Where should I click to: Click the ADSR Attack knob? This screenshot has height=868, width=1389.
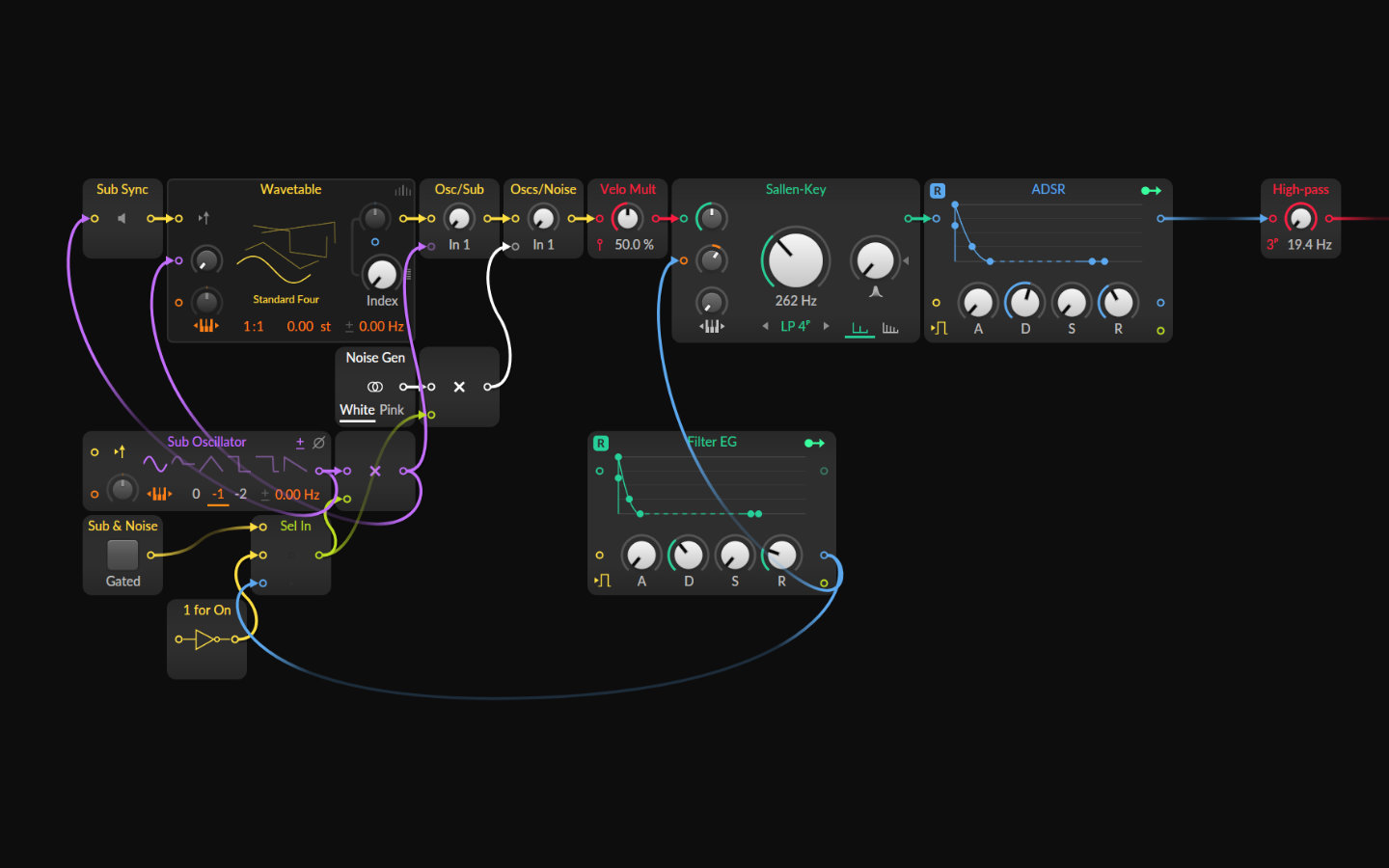[978, 302]
